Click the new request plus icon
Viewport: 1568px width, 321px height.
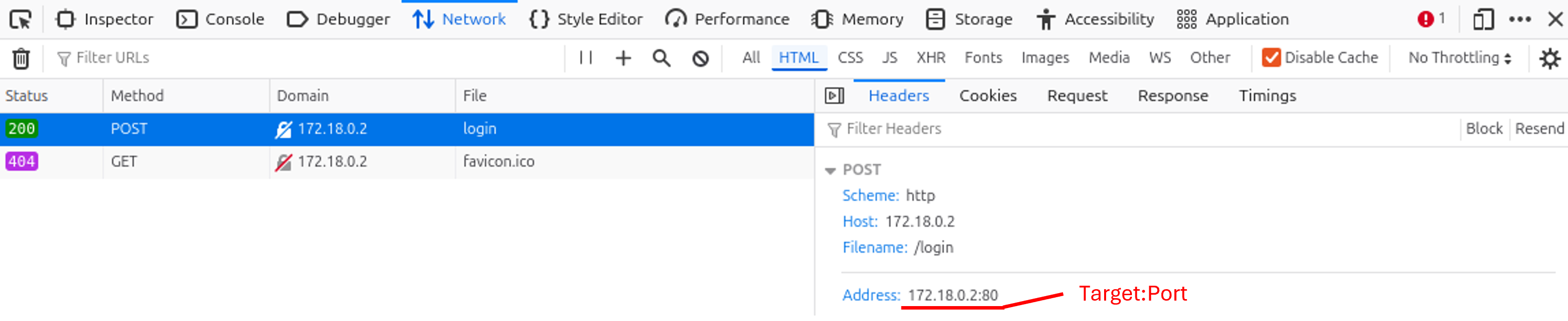623,58
